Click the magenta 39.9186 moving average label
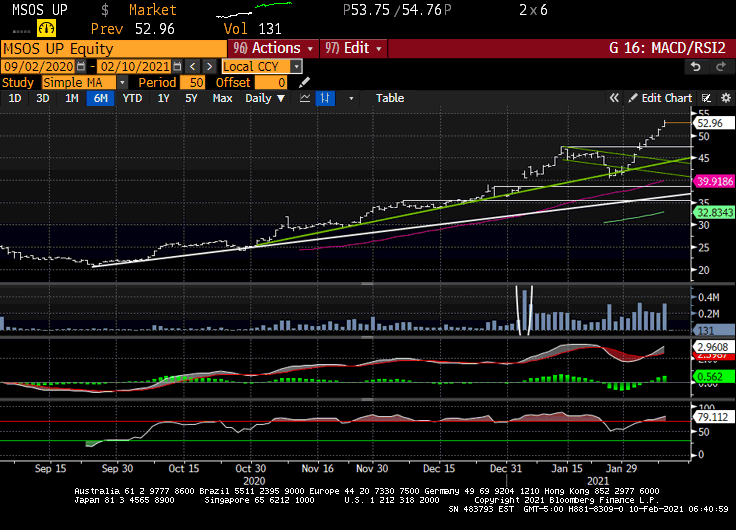This screenshot has width=736, height=530. pos(713,181)
